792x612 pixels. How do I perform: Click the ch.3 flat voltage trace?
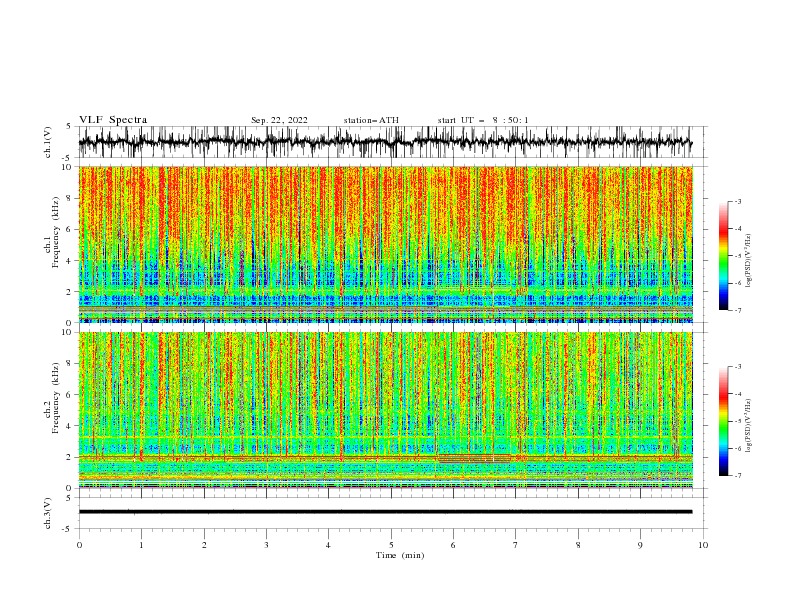click(x=386, y=512)
